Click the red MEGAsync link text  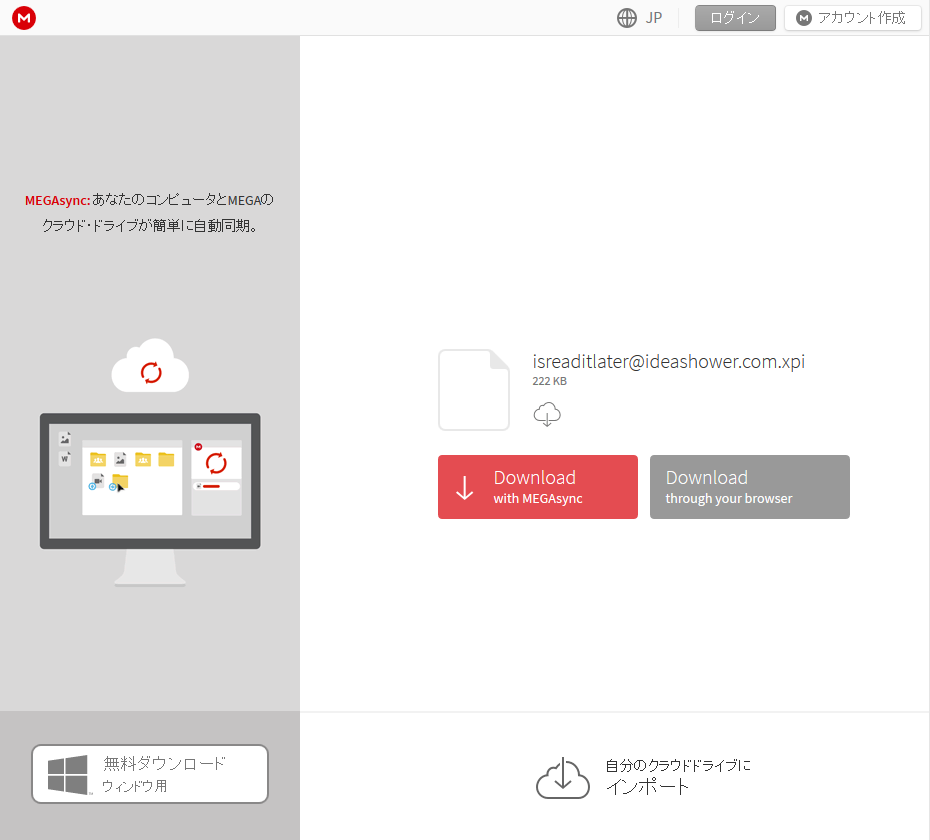pyautogui.click(x=57, y=200)
